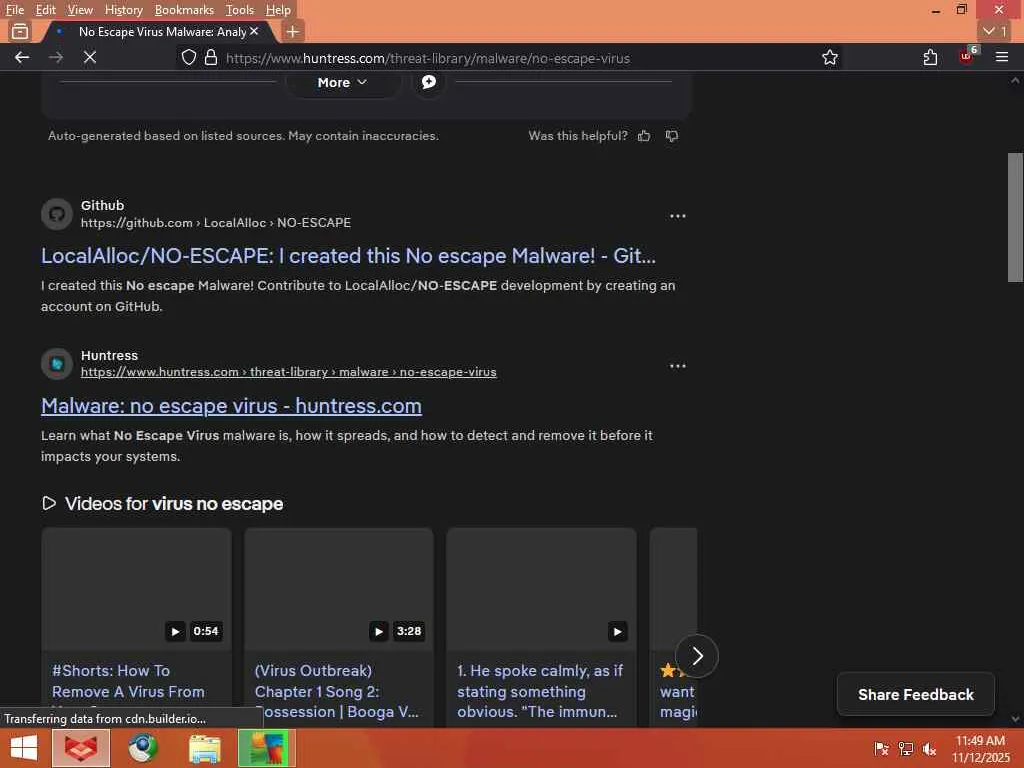
Task: Open the colorful blocks taskbar app
Action: [266, 748]
